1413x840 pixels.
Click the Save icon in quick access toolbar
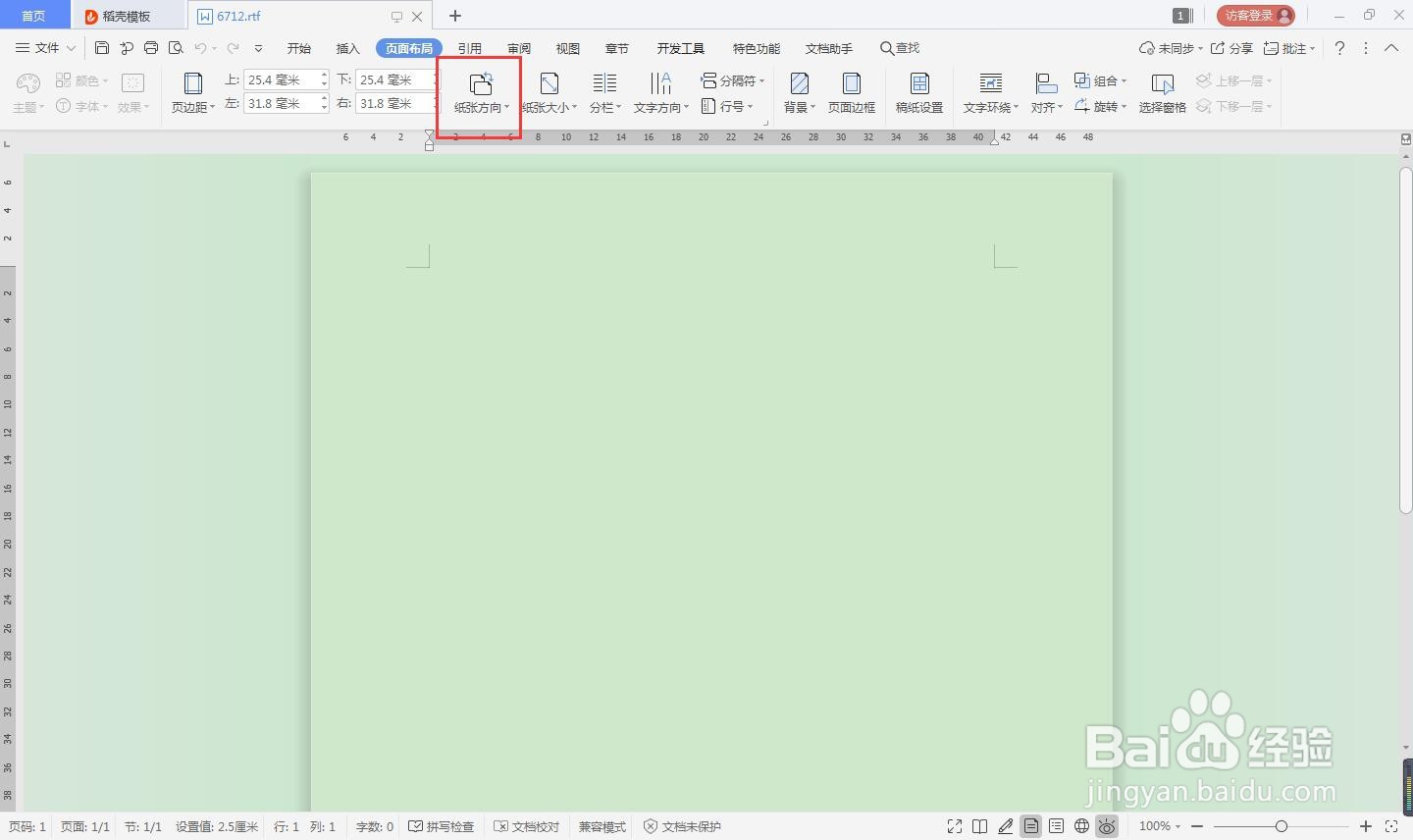[x=101, y=47]
